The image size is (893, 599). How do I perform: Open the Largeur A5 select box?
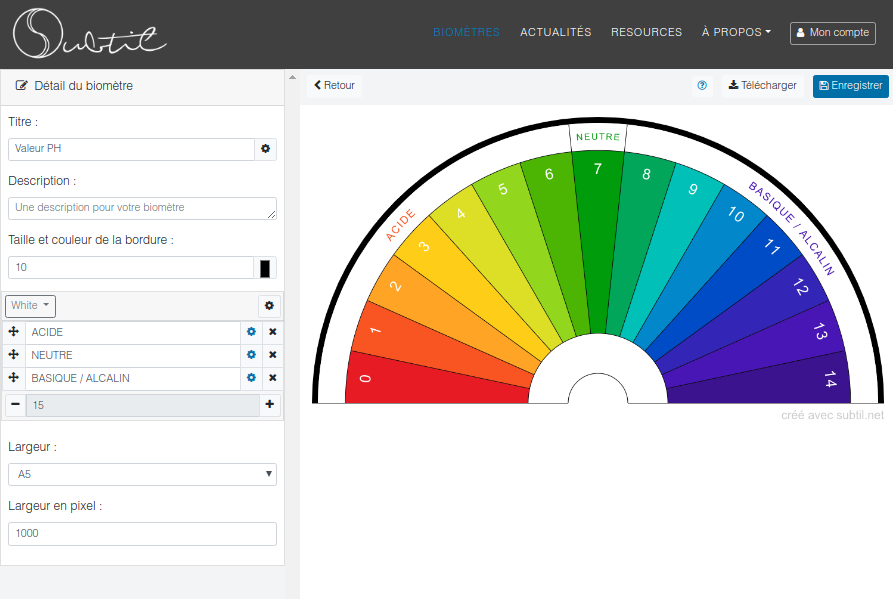142,475
